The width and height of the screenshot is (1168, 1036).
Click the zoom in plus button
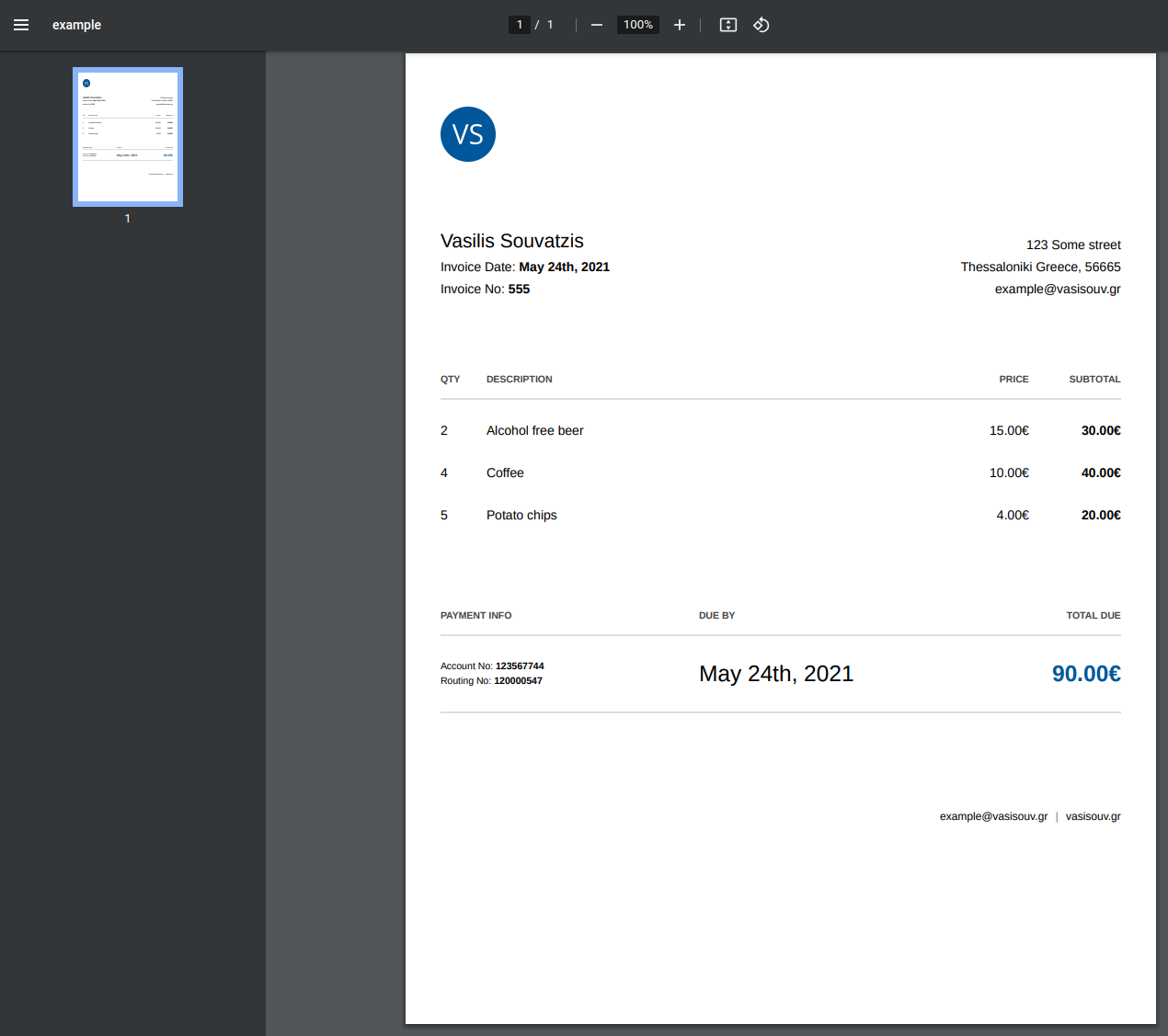(680, 25)
